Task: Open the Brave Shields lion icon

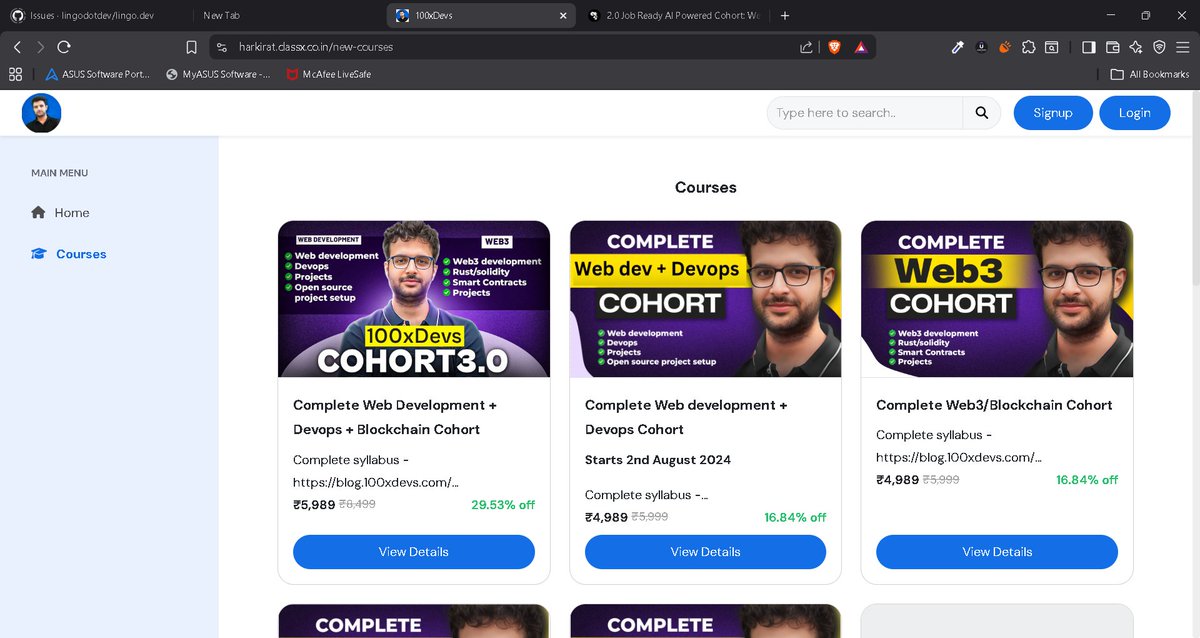Action: tap(834, 47)
